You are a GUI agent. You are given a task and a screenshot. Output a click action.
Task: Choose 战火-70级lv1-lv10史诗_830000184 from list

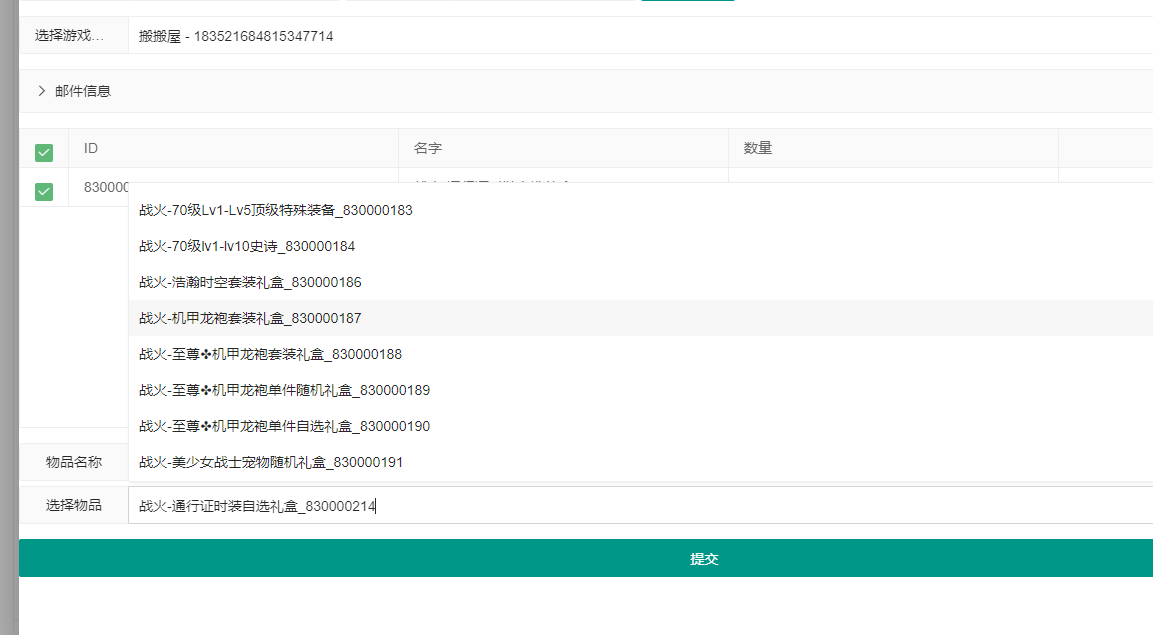[247, 246]
